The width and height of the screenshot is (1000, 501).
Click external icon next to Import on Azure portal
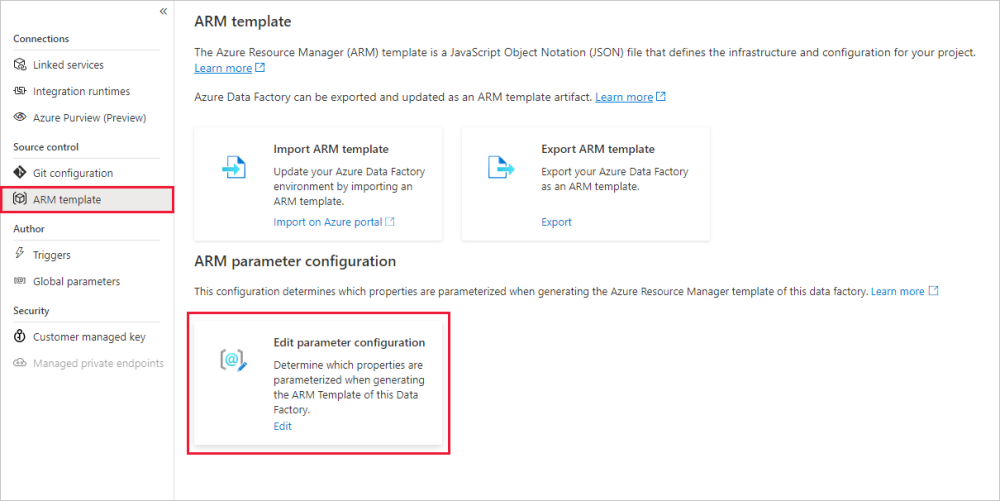tap(390, 221)
